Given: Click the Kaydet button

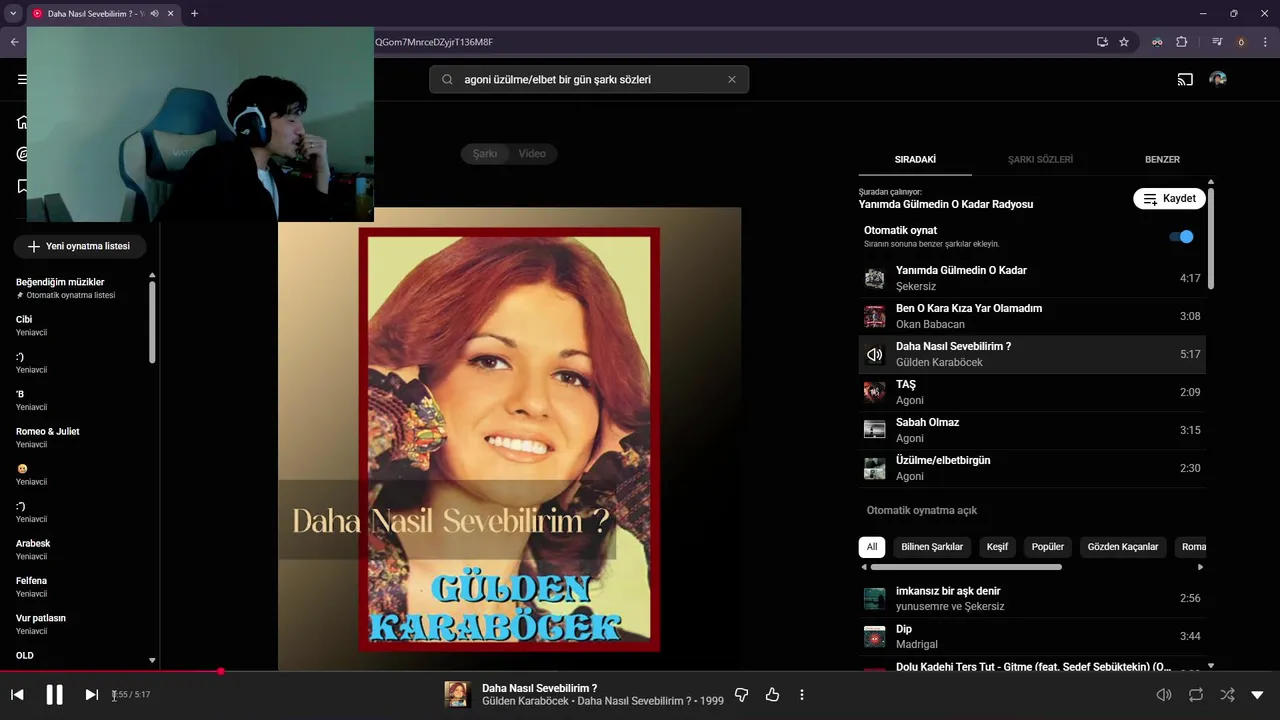Looking at the screenshot, I should coord(1169,198).
